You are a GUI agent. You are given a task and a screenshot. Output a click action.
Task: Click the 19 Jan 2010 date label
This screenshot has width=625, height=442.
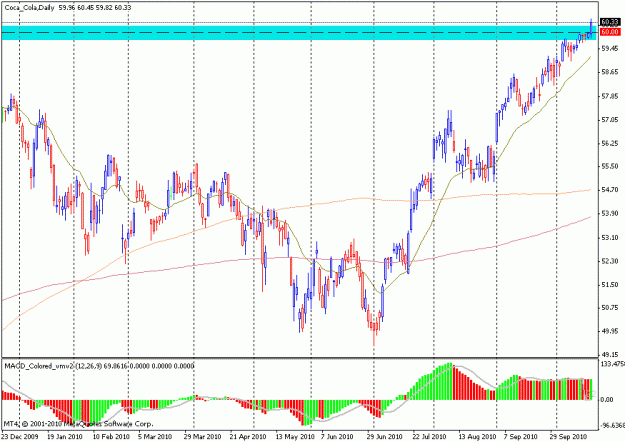[65, 437]
